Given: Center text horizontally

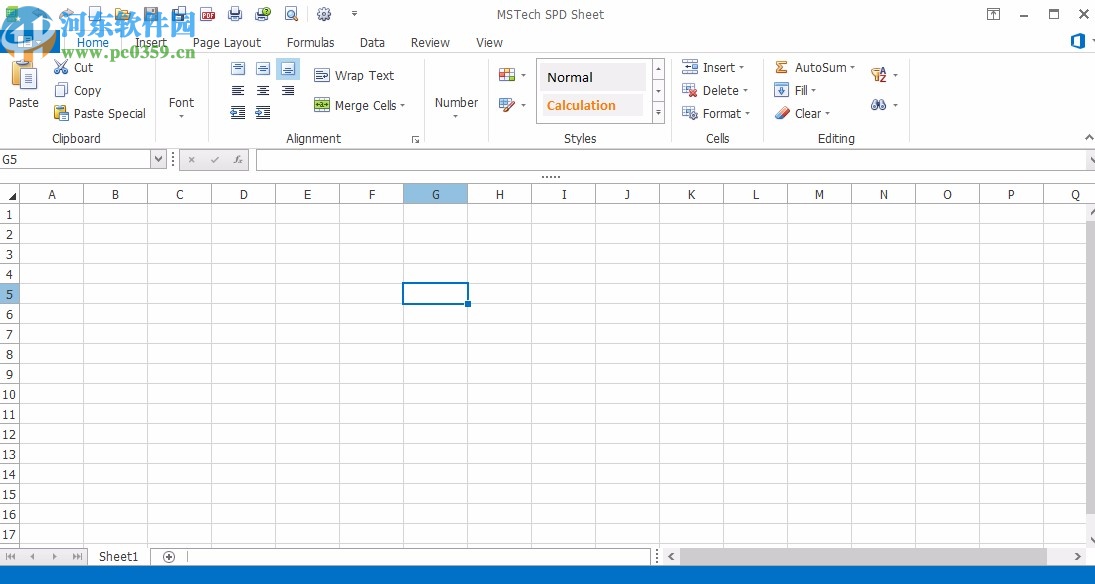Looking at the screenshot, I should tap(263, 91).
